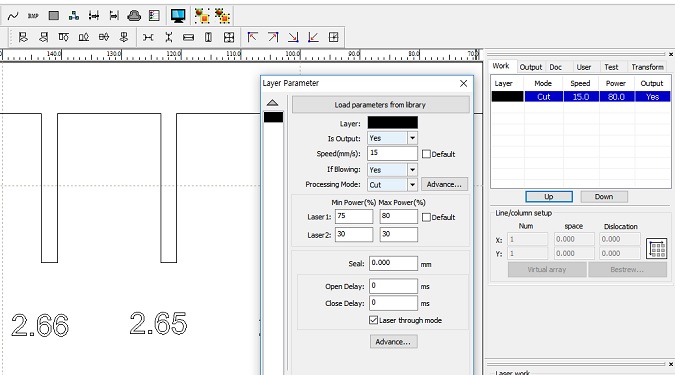Image resolution: width=675 pixels, height=375 pixels.
Task: Click the Cut mode cell in layer table
Action: point(544,97)
